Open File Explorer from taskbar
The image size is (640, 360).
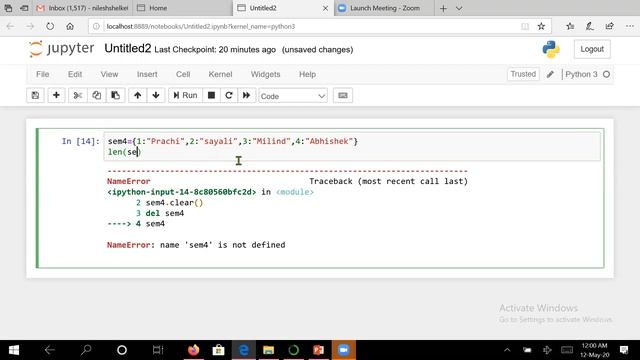point(268,350)
